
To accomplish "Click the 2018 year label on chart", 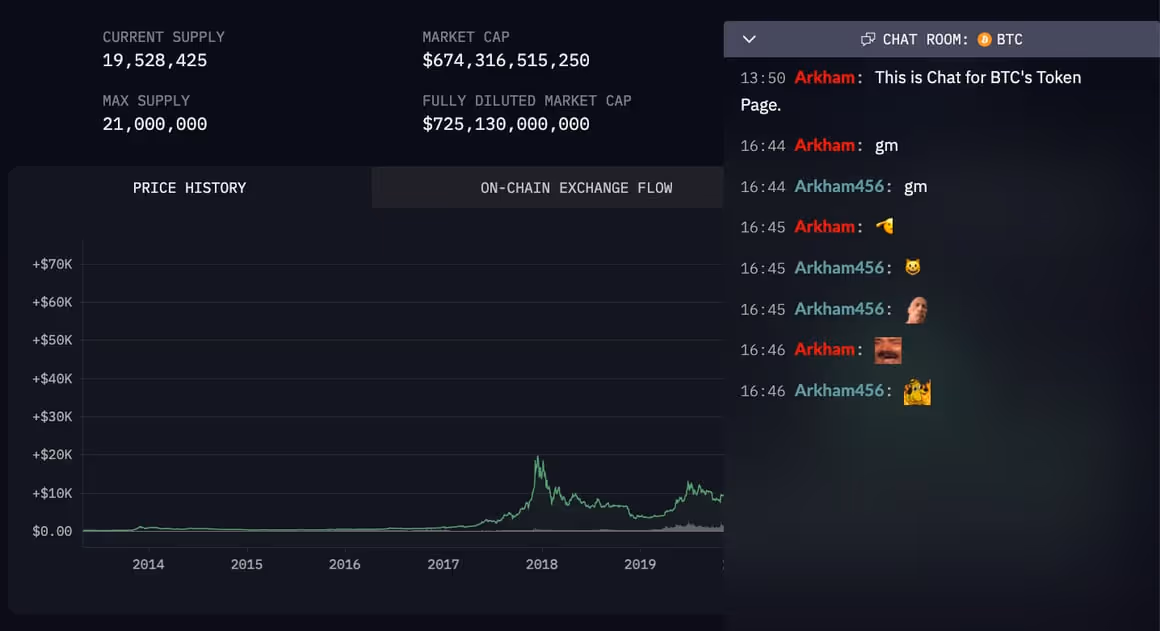I will pos(542,564).
